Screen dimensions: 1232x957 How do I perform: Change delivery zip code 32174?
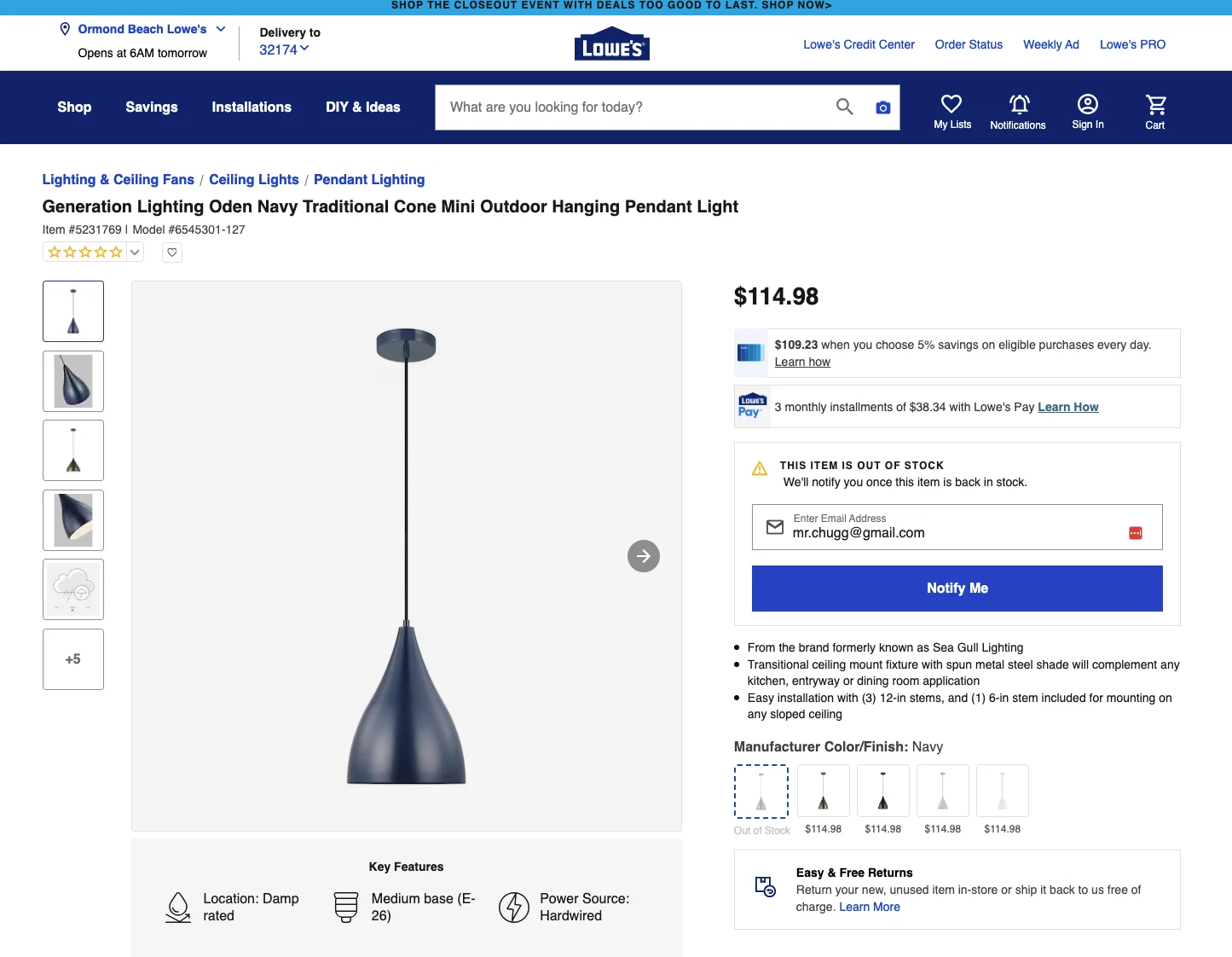point(284,49)
